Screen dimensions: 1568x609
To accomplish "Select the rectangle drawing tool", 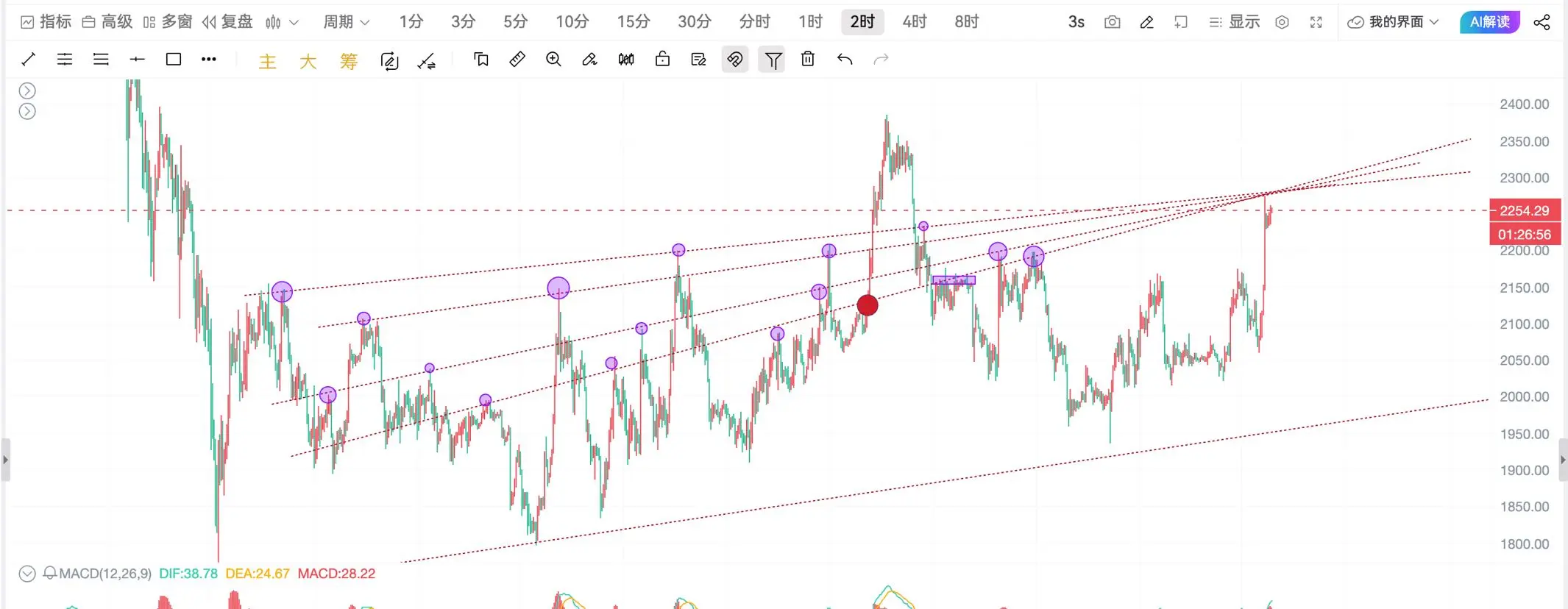I will tap(174, 60).
